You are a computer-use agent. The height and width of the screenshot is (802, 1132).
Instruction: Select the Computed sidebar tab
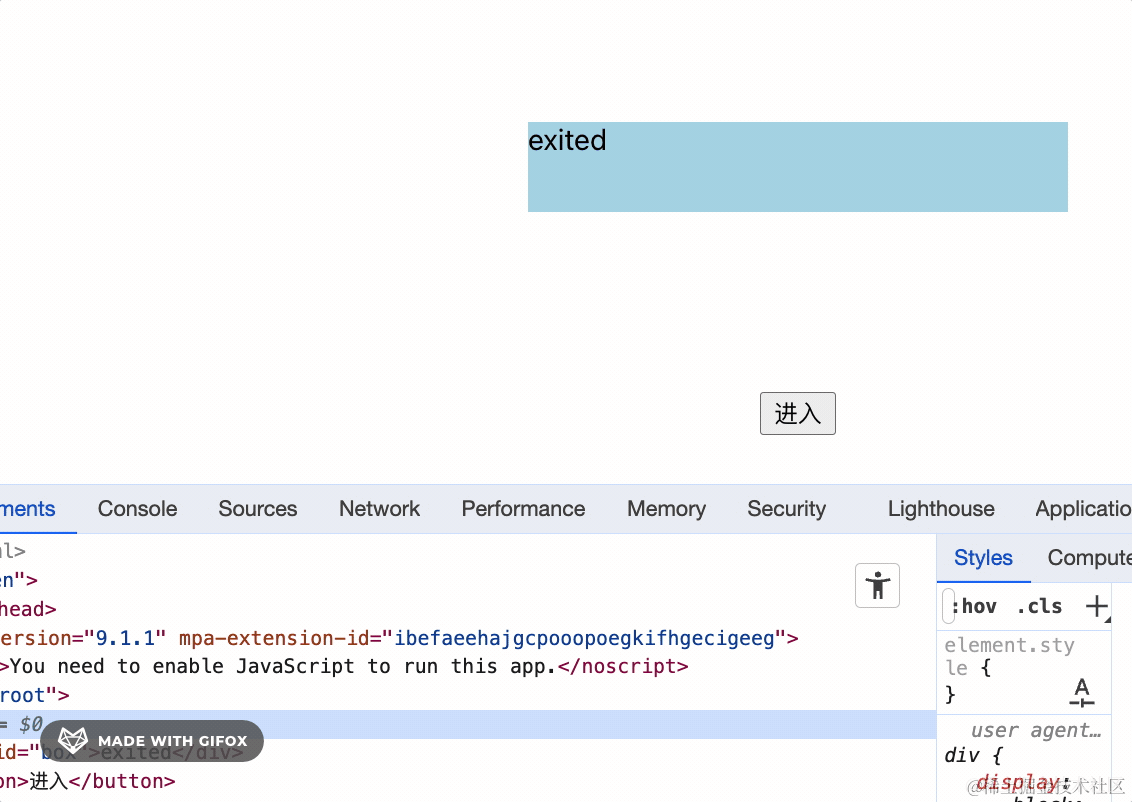tap(1089, 558)
